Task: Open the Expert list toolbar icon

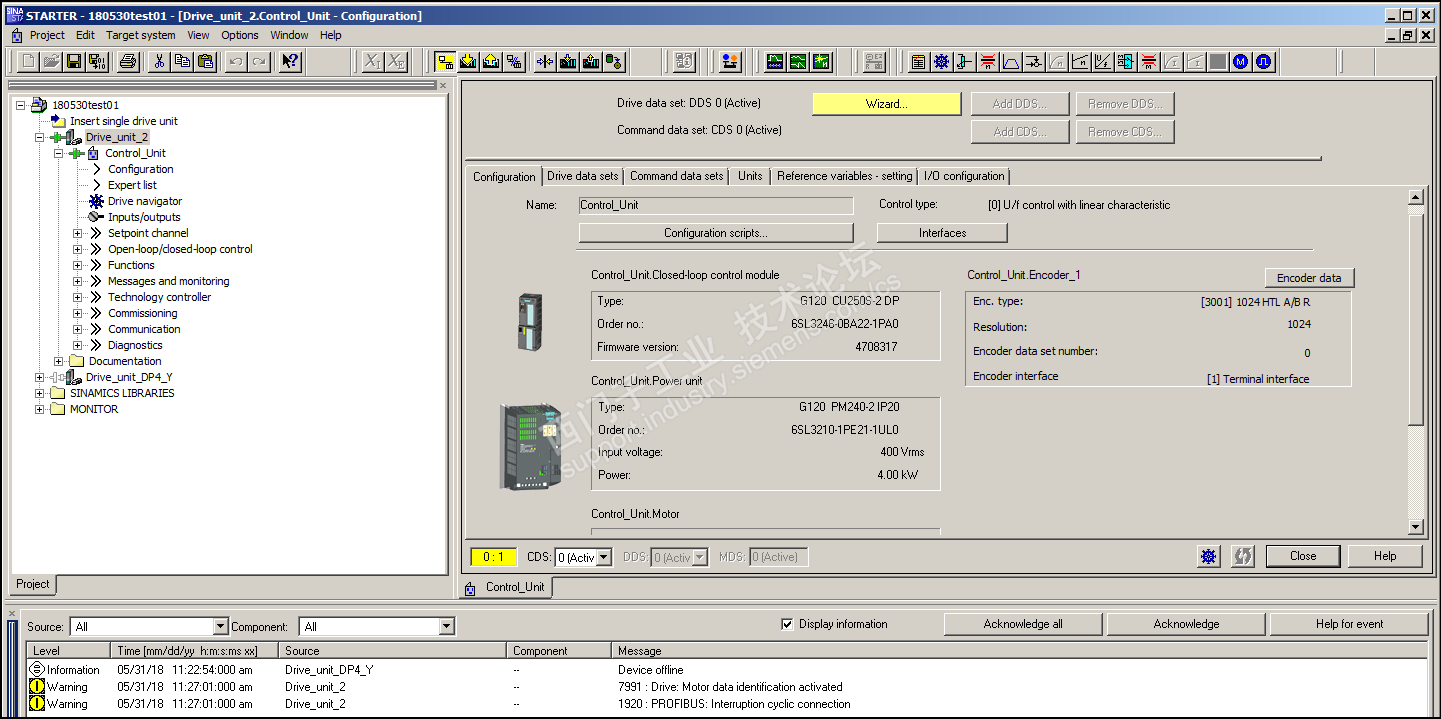Action: 918,62
